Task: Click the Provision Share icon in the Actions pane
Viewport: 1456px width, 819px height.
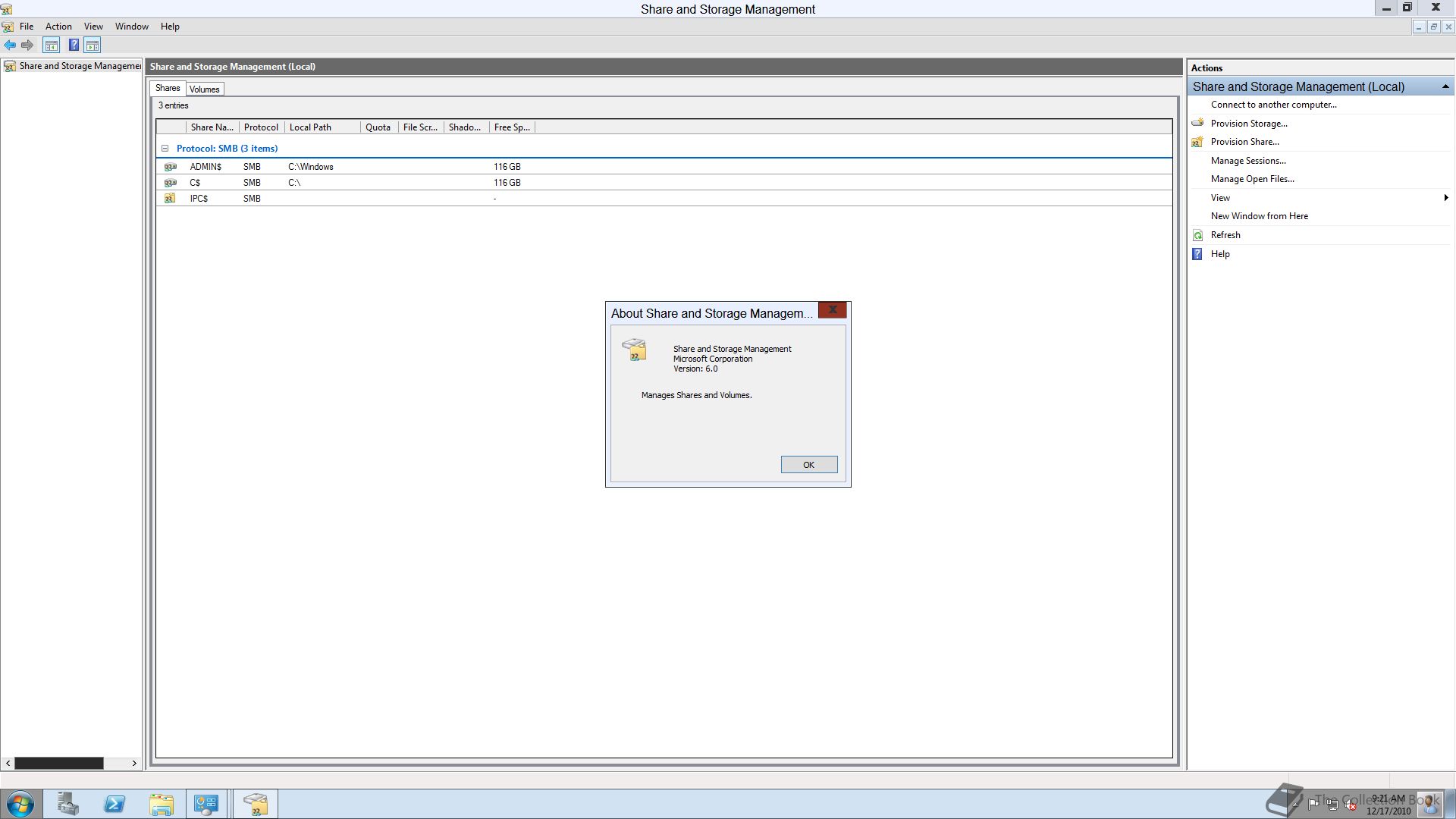Action: [1198, 142]
